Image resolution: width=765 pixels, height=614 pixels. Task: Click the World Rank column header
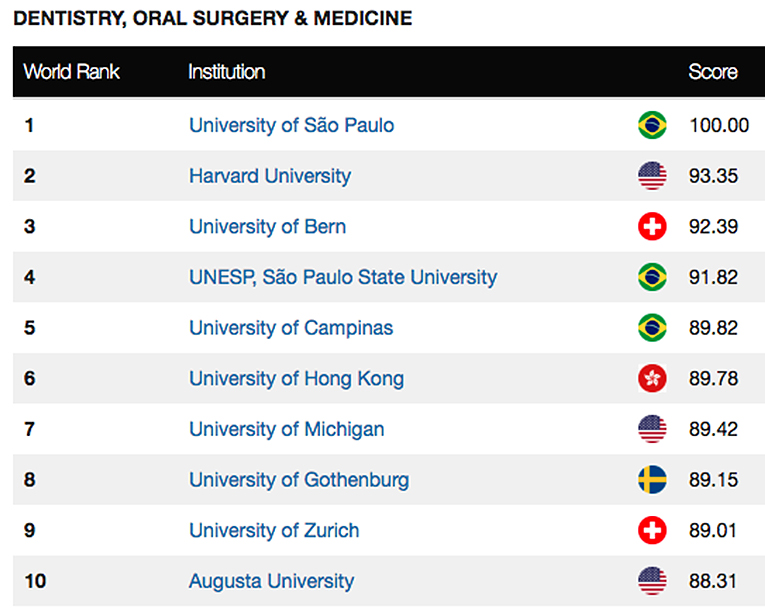[x=72, y=72]
